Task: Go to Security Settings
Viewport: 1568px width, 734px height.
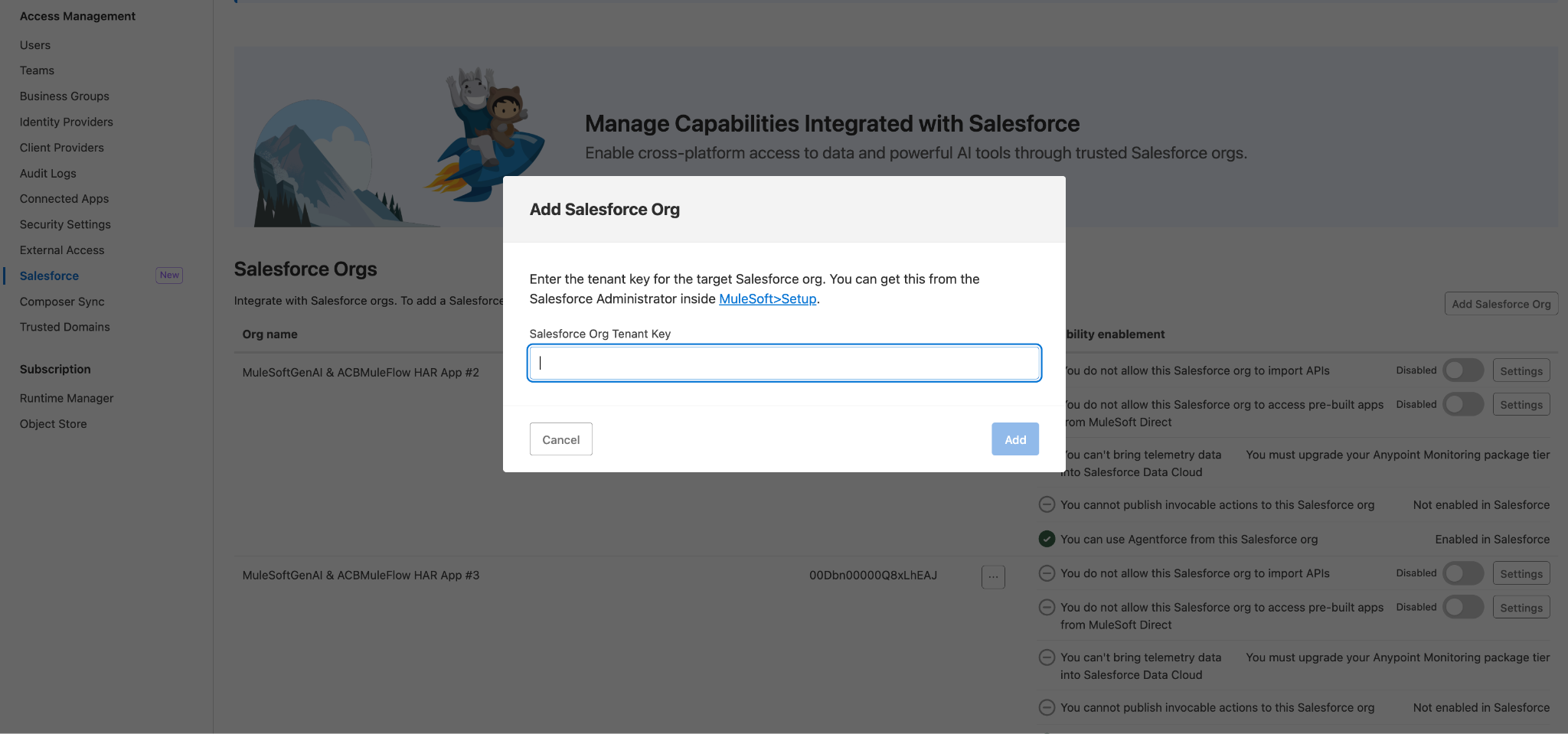Action: pyautogui.click(x=65, y=224)
